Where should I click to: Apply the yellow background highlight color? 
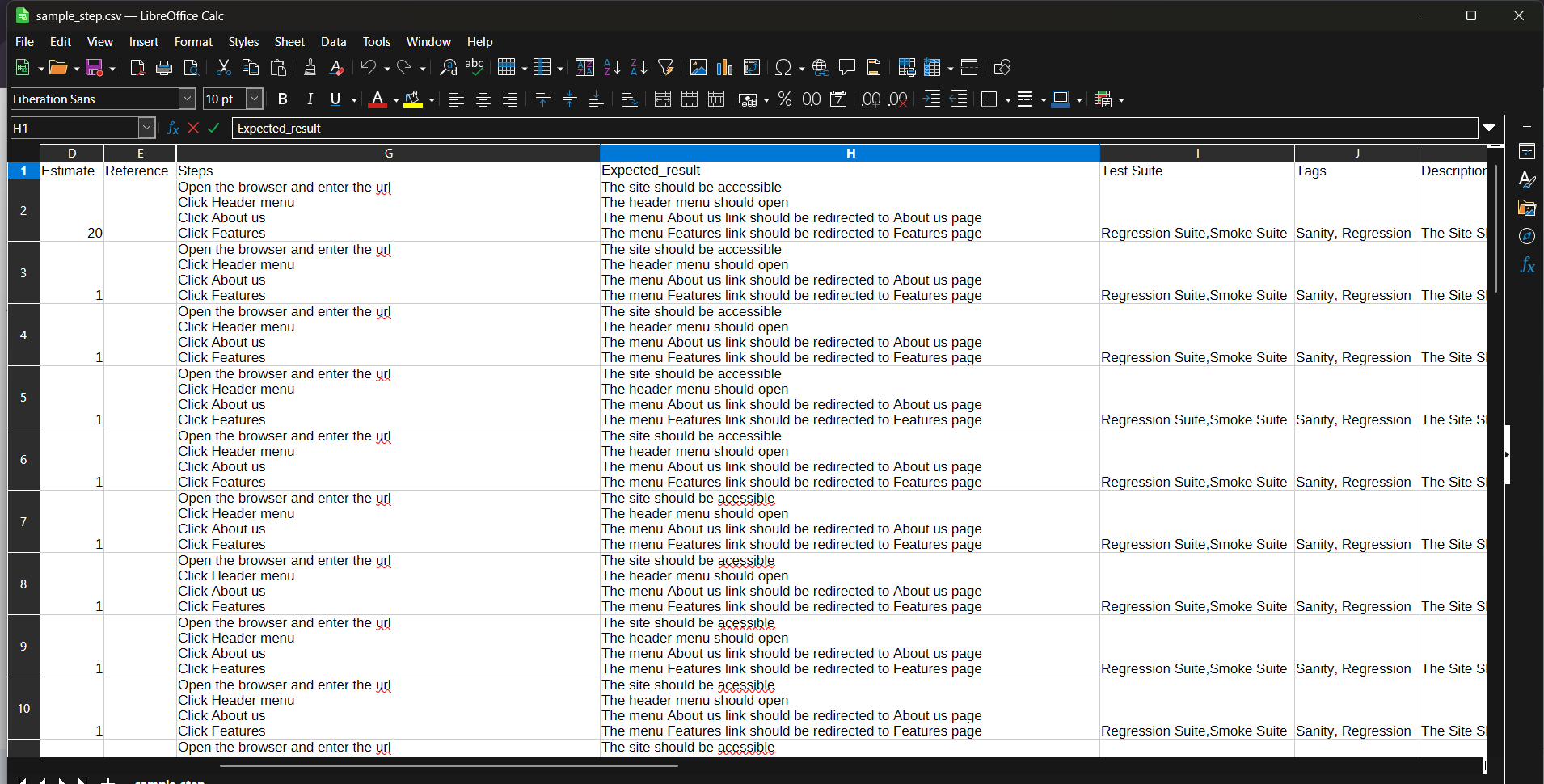413,99
